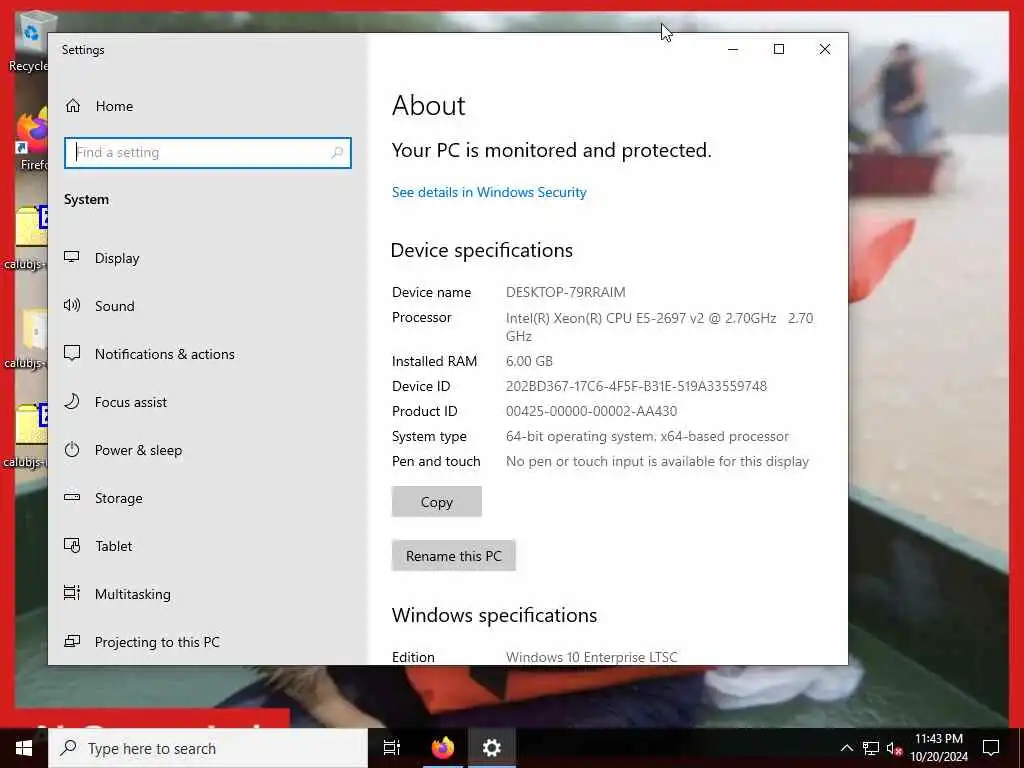Screen dimensions: 1024x768
Task: Click the Projecting to this PC icon
Action: point(72,641)
